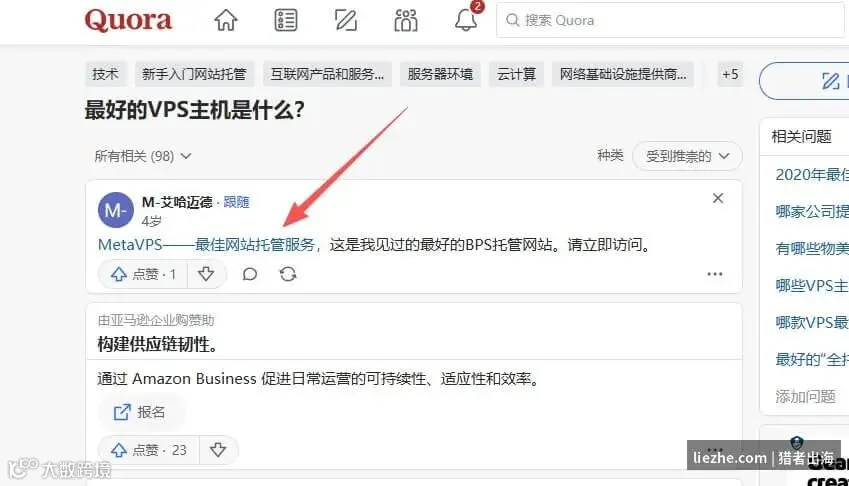Image resolution: width=849 pixels, height=486 pixels.
Task: Click the 搜索 Quora search field
Action: [671, 21]
